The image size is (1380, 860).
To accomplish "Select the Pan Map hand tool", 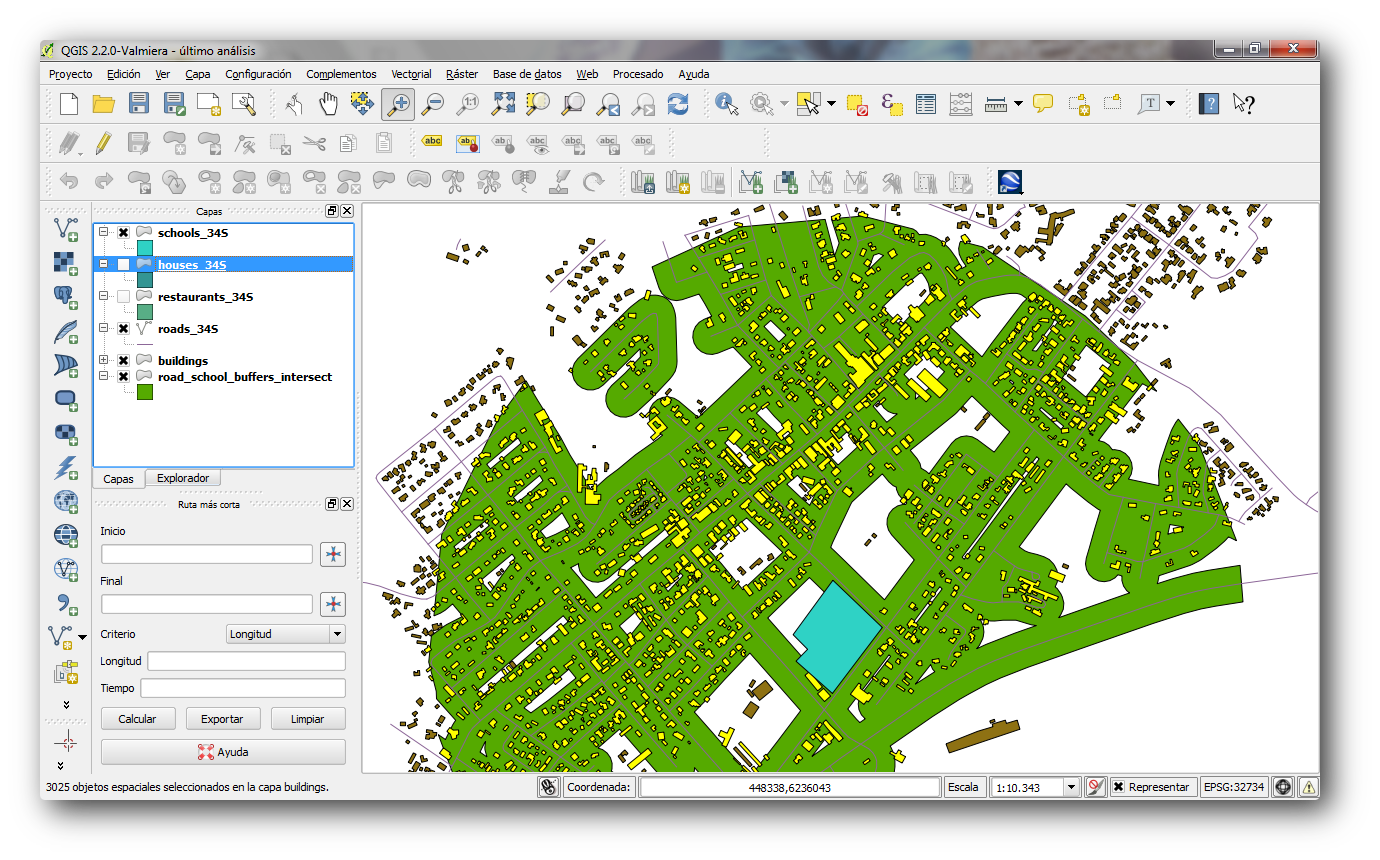I will 328,103.
